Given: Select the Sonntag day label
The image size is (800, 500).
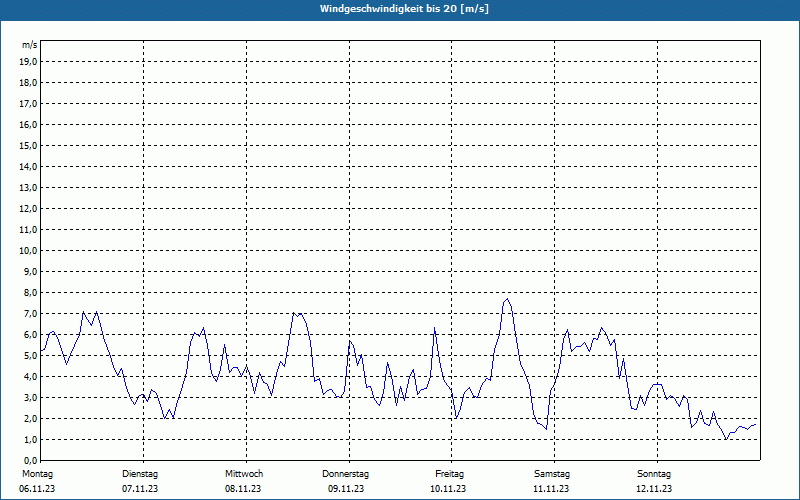Looking at the screenshot, I should tap(654, 473).
